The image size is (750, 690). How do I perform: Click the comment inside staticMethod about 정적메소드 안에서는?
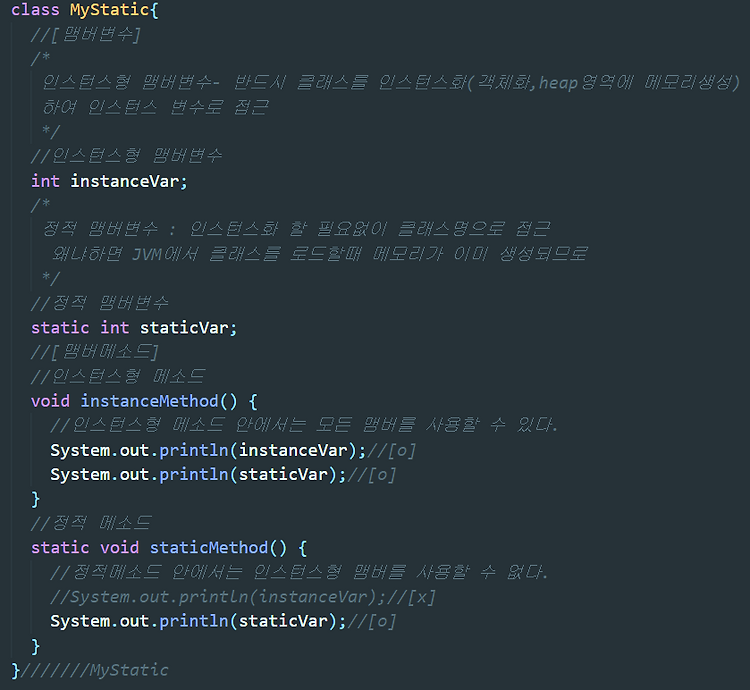(x=299, y=572)
